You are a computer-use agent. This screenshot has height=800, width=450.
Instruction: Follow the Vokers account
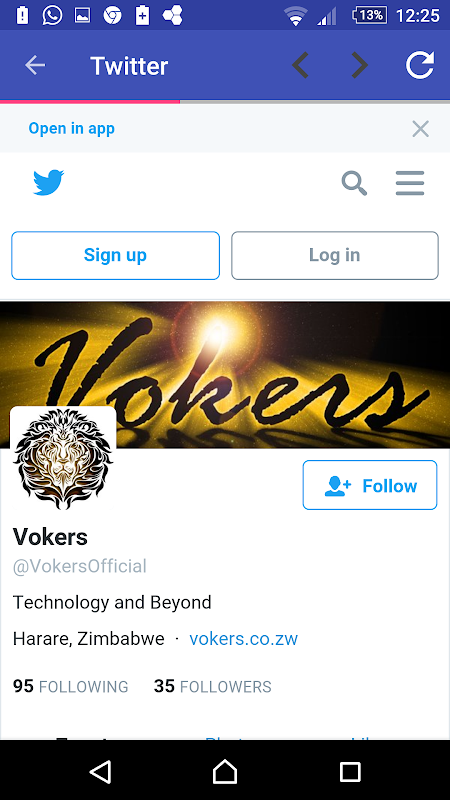click(x=370, y=485)
